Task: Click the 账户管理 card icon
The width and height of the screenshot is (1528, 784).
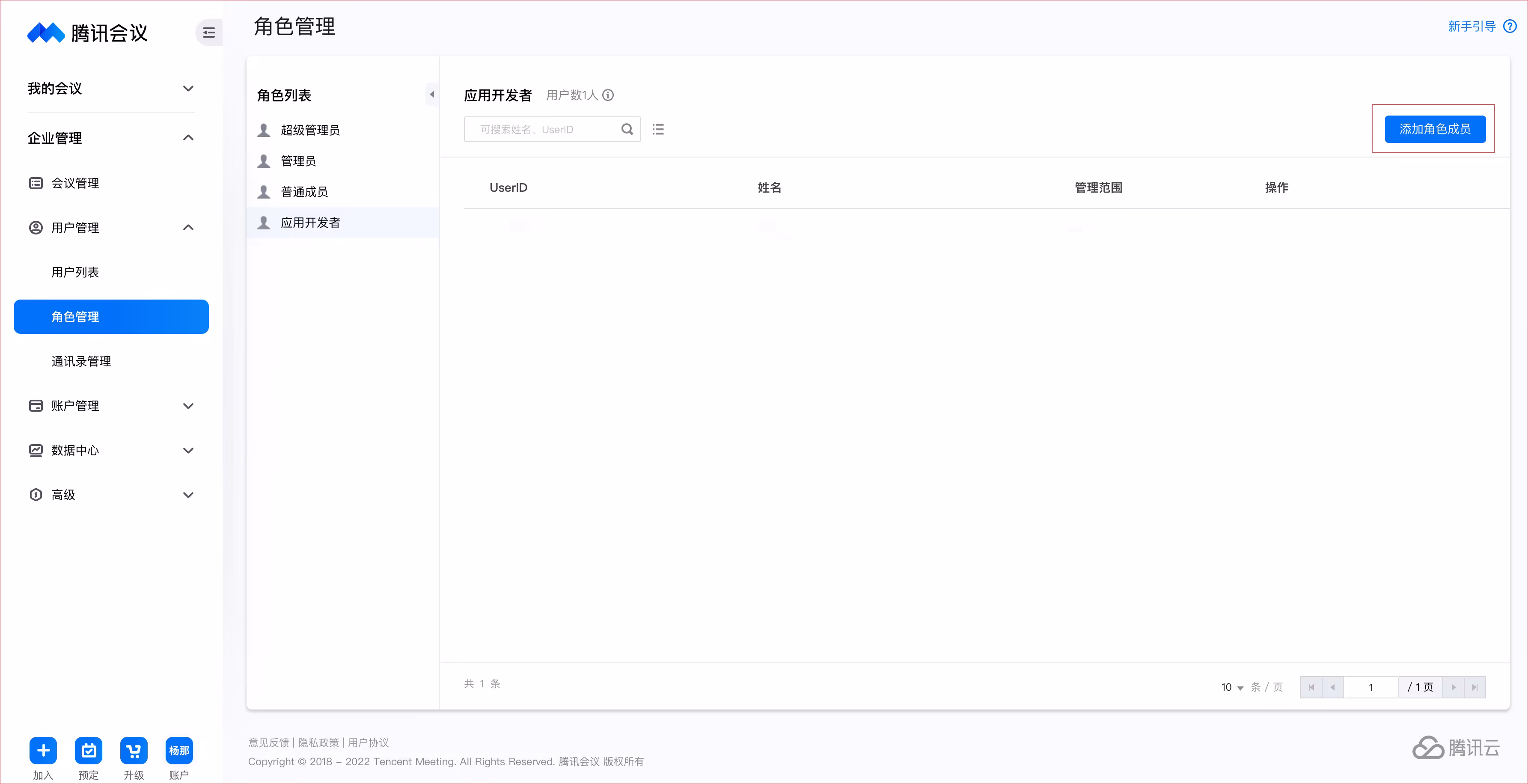Action: pyautogui.click(x=36, y=406)
